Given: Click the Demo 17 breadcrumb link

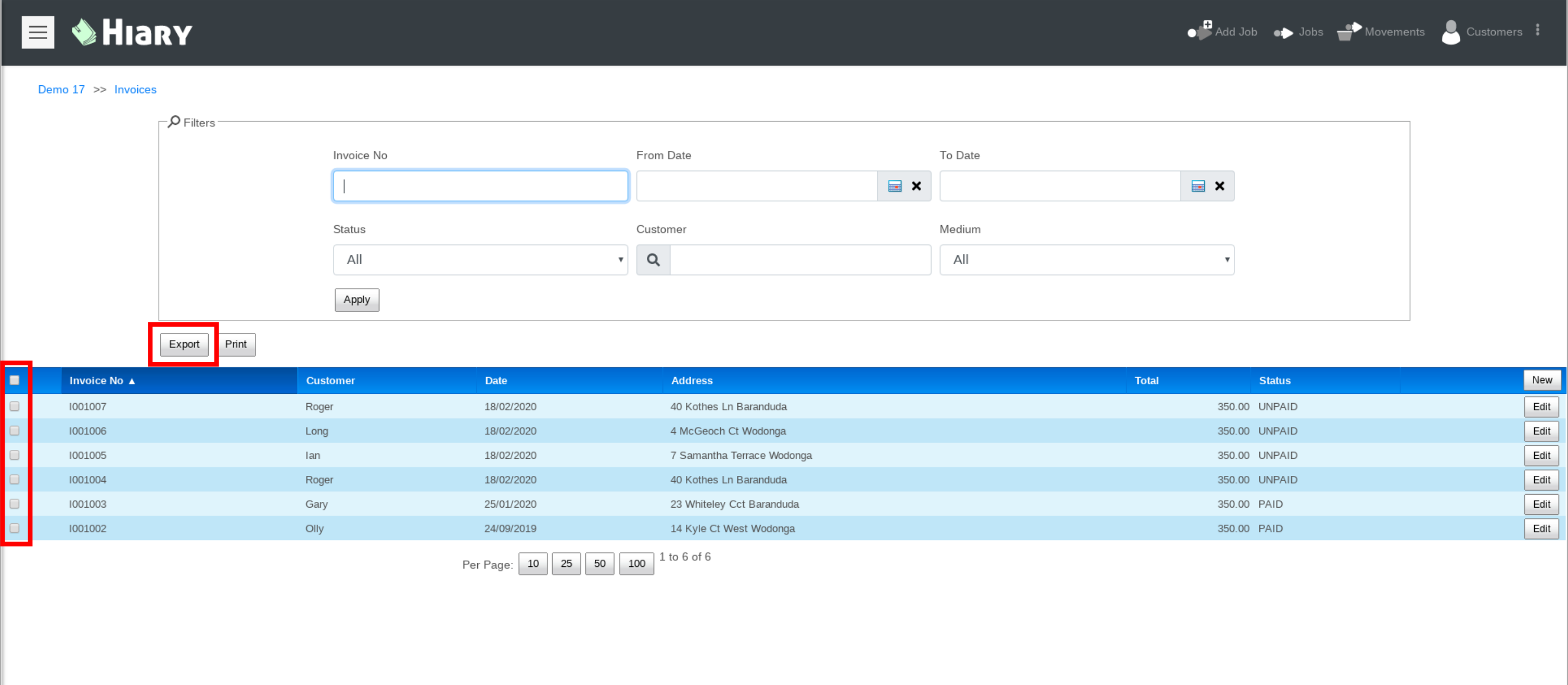Looking at the screenshot, I should pyautogui.click(x=61, y=90).
